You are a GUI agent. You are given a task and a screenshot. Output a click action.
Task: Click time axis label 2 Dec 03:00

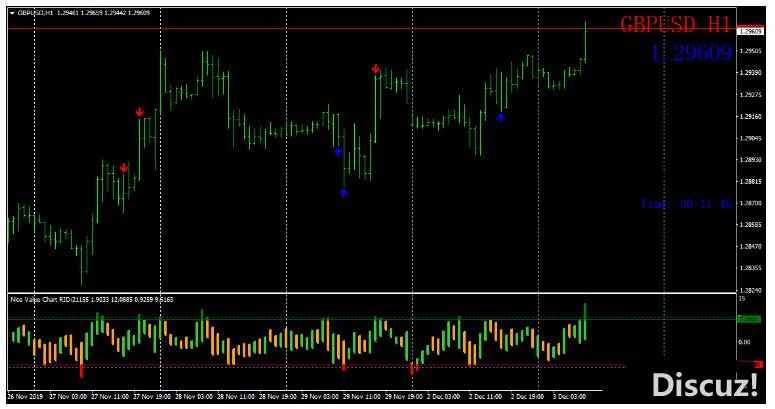(444, 397)
